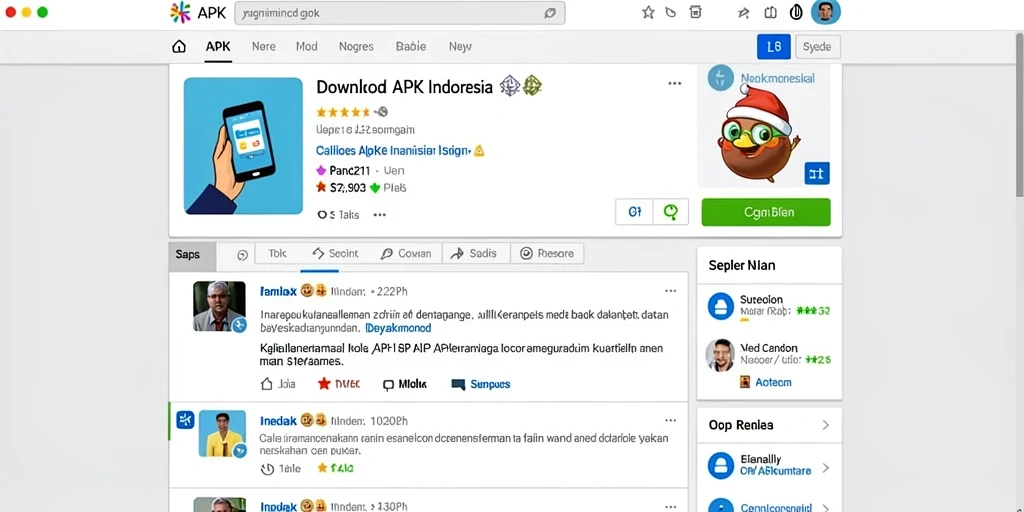Click the orange Aoteom icon
The width and height of the screenshot is (1024, 512).
tap(744, 382)
